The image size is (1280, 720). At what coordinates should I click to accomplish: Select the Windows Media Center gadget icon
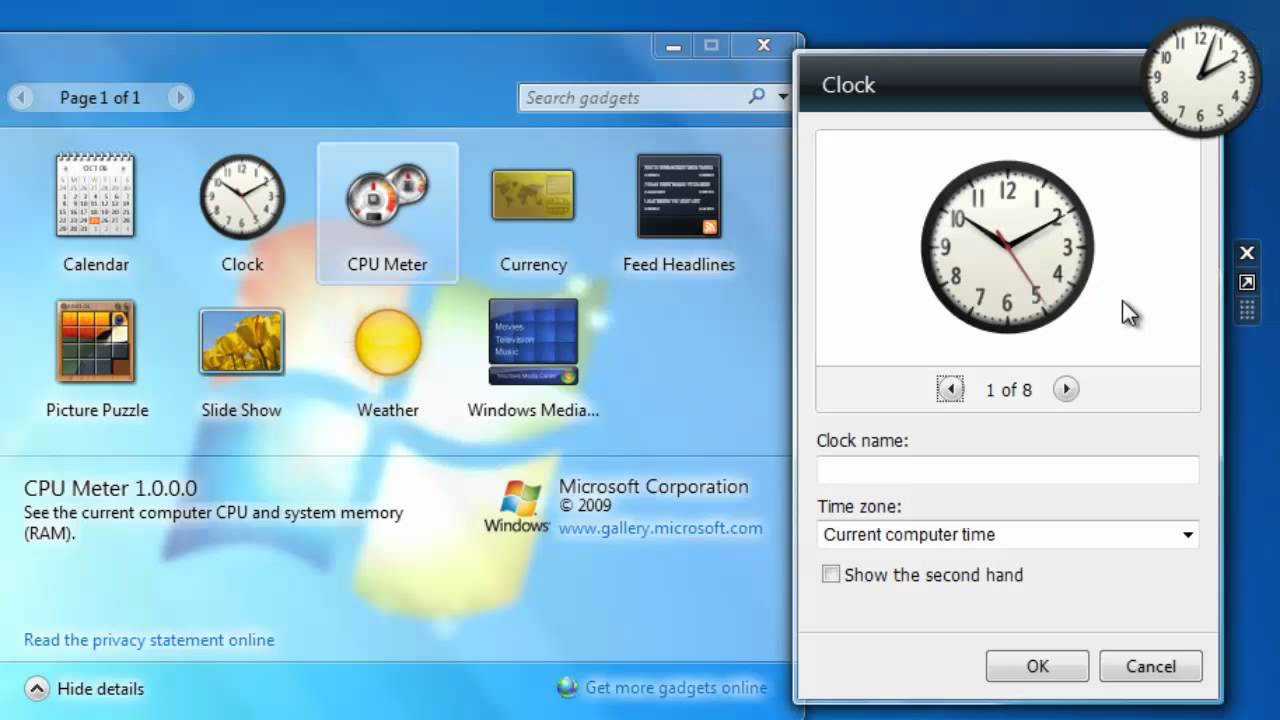(533, 341)
